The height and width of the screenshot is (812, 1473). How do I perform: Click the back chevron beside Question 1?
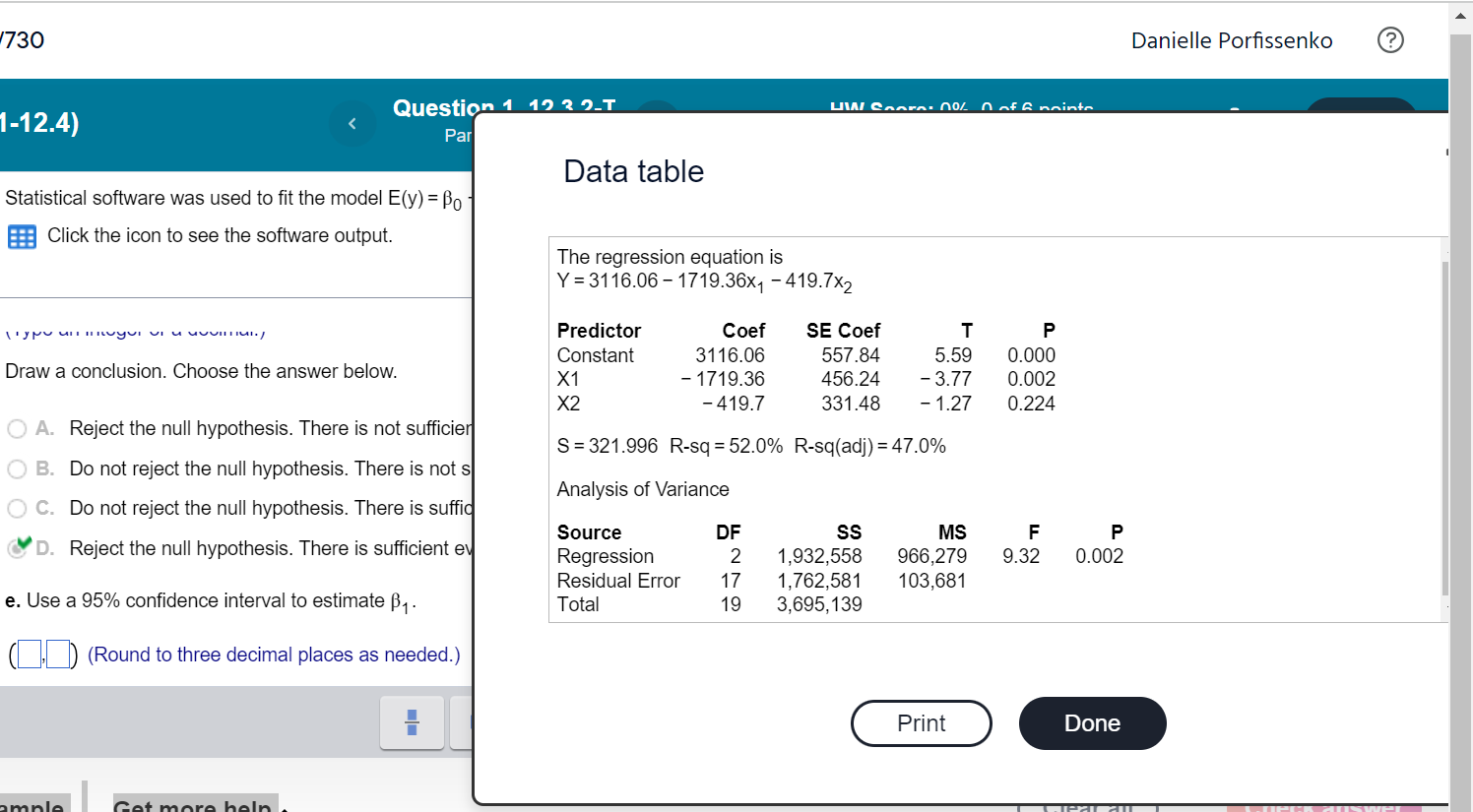(352, 123)
